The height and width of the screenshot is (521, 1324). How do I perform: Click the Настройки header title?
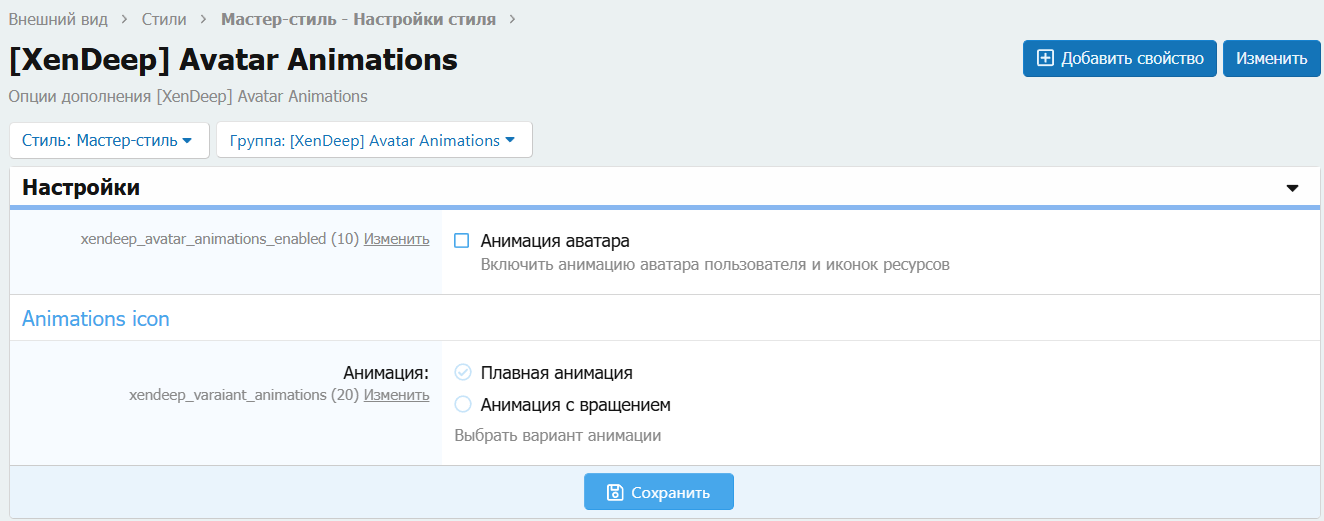81,187
